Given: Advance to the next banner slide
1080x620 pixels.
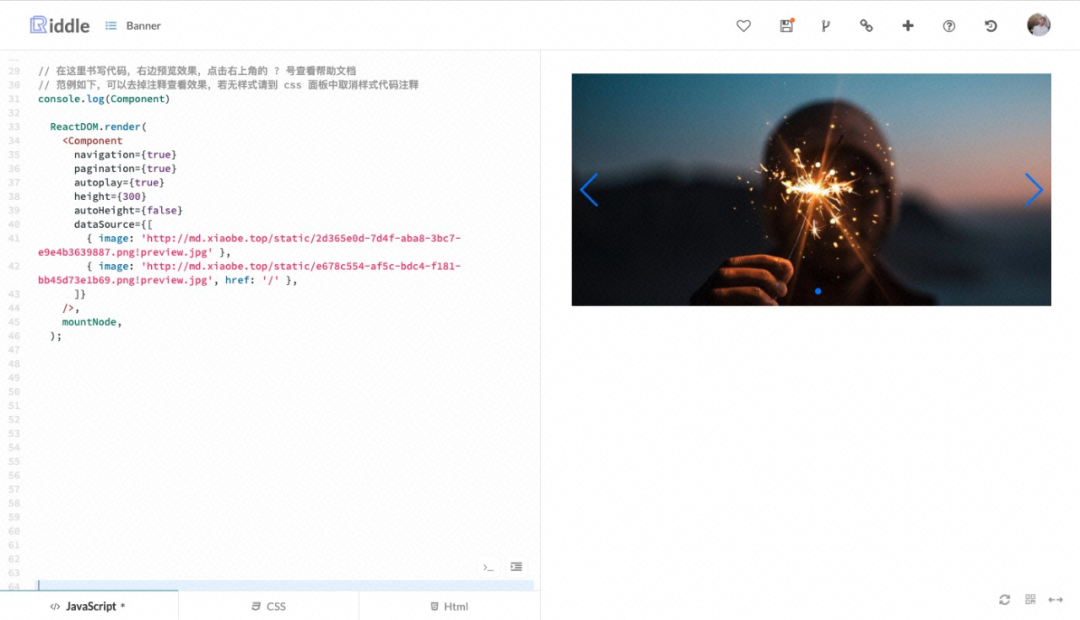Looking at the screenshot, I should click(x=1033, y=189).
